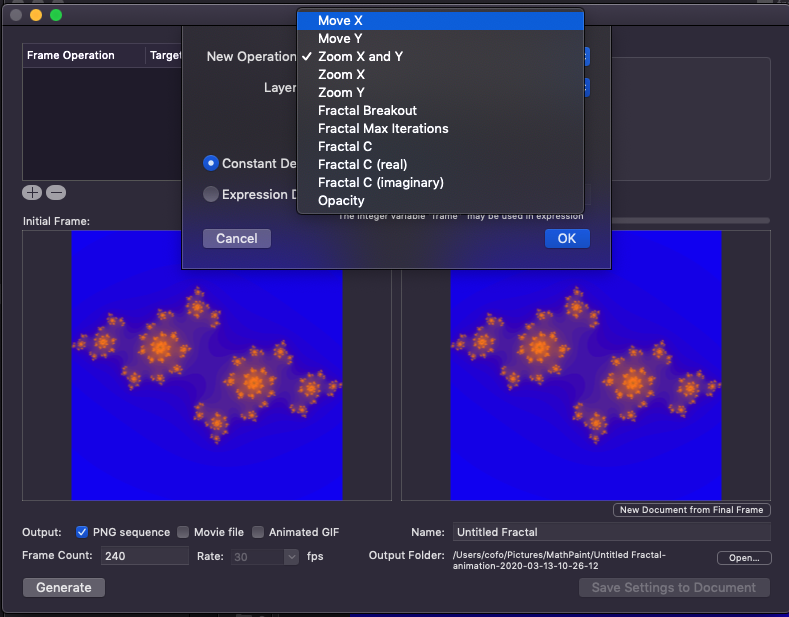Image resolution: width=789 pixels, height=617 pixels.
Task: Open the output folder chooser
Action: [x=744, y=558]
